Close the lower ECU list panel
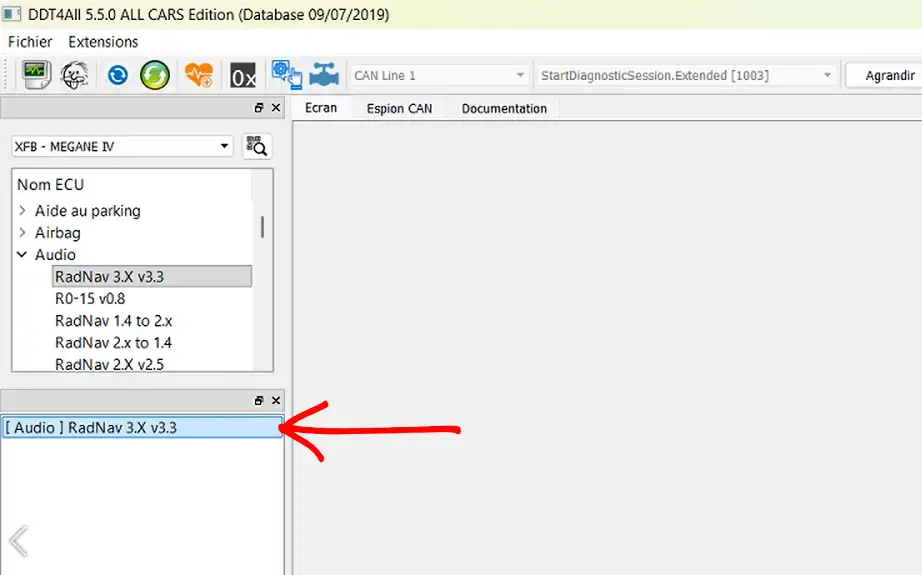922x575 pixels. (276, 400)
